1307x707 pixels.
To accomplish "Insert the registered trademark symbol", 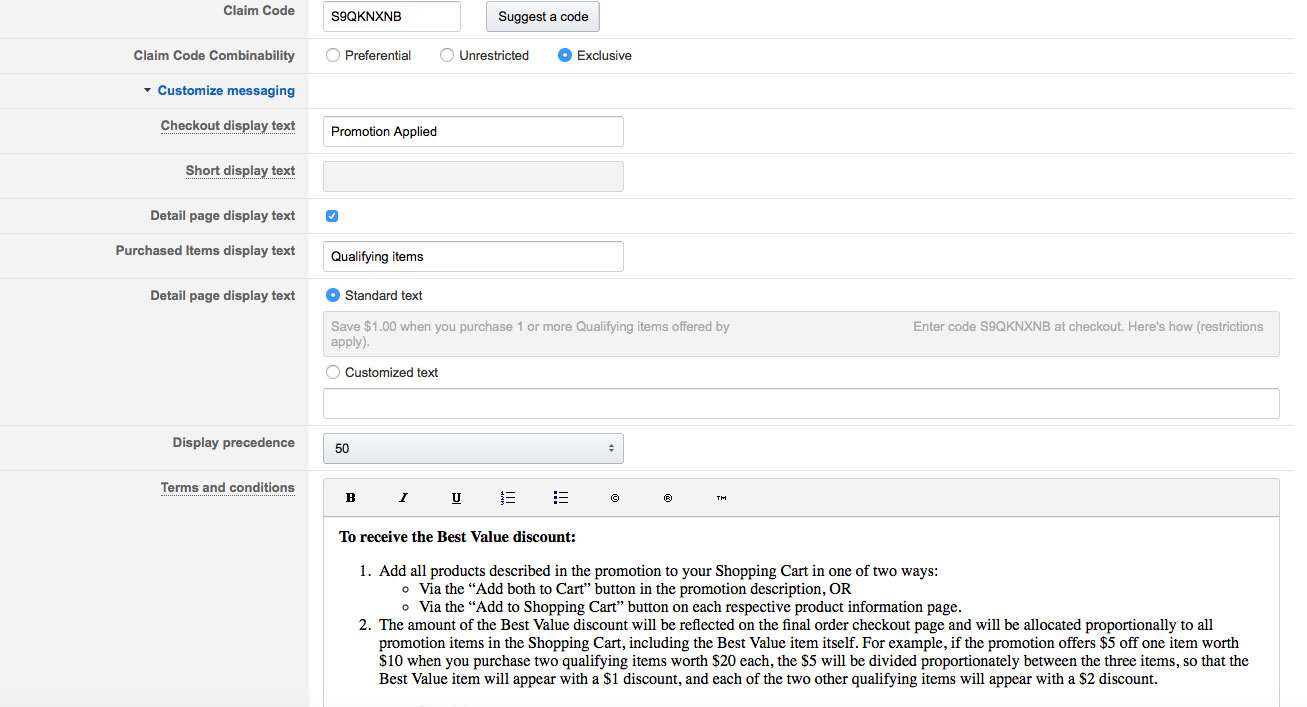I will click(x=668, y=498).
